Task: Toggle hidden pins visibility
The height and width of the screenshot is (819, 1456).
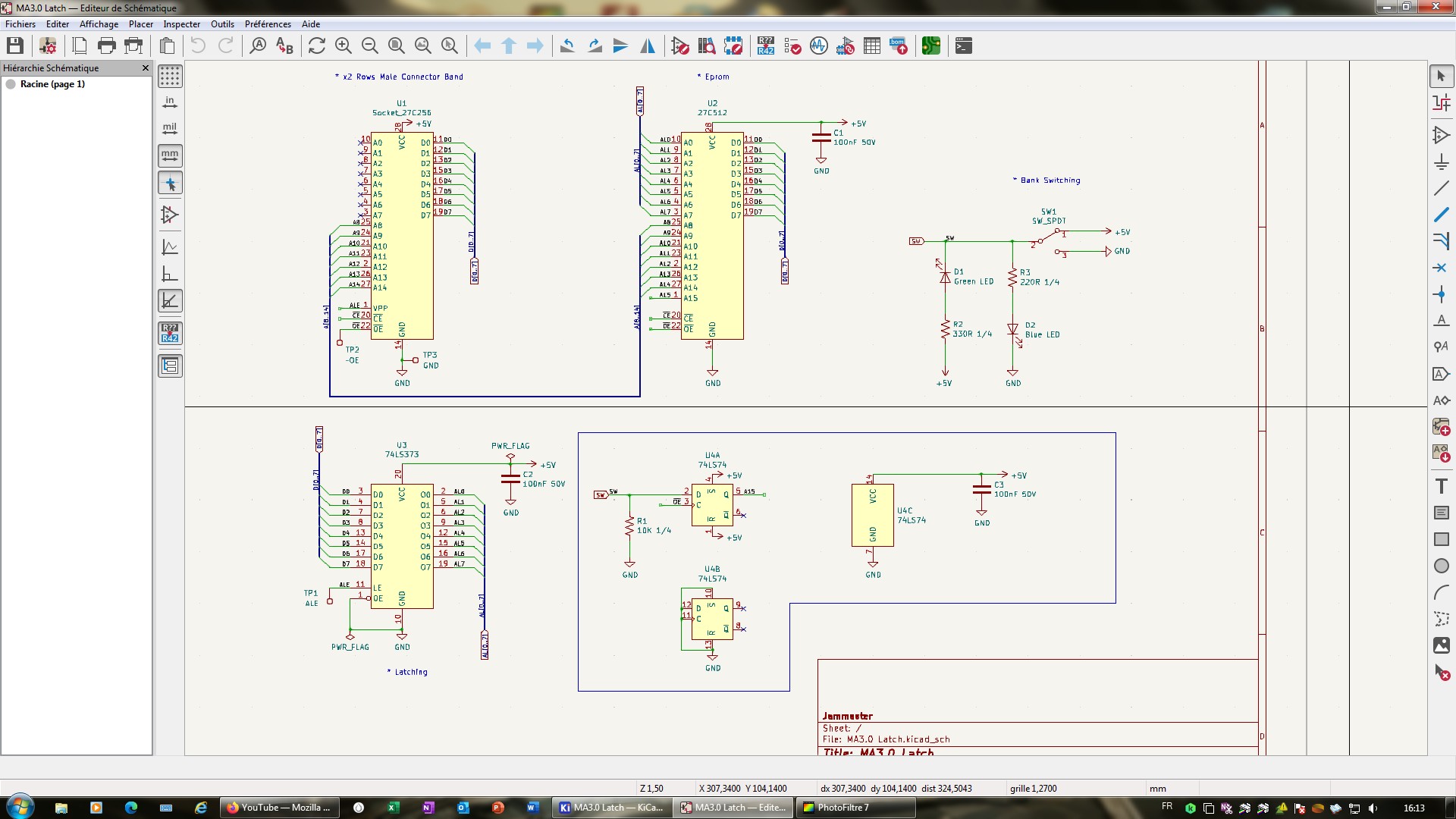Action: click(170, 215)
